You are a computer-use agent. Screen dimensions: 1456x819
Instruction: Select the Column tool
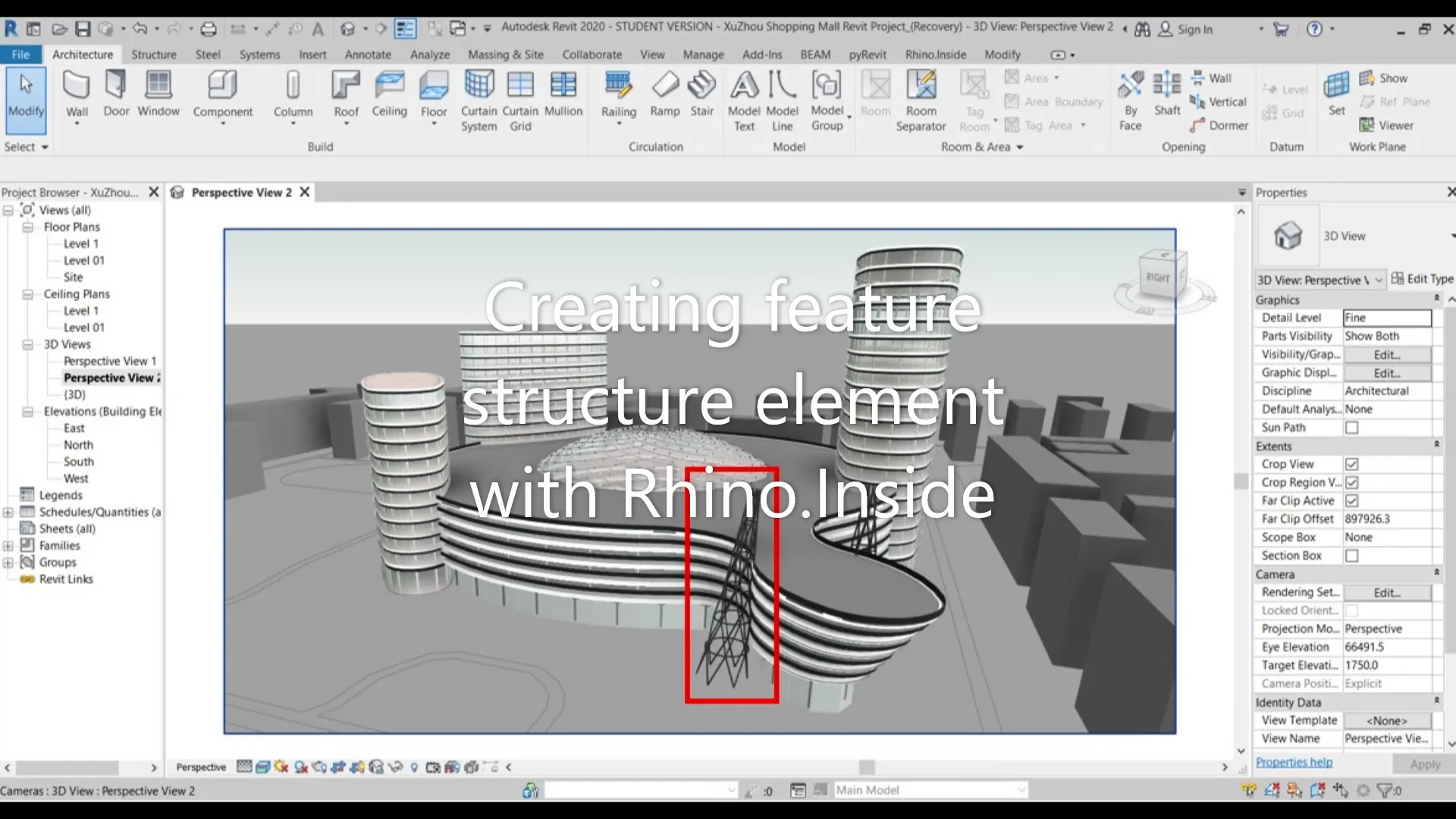293,96
